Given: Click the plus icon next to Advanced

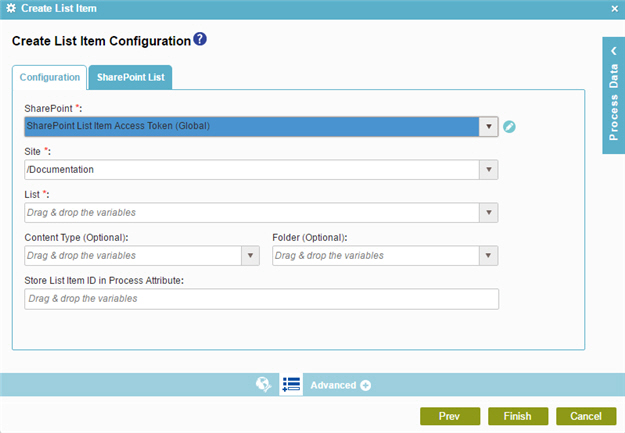Looking at the screenshot, I should (365, 386).
